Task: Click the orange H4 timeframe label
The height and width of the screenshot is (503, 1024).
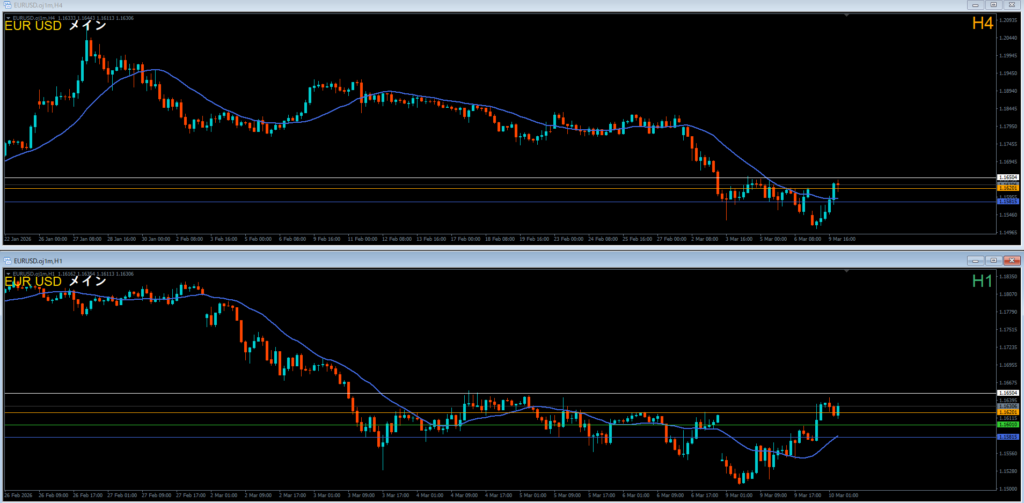Action: [x=981, y=23]
